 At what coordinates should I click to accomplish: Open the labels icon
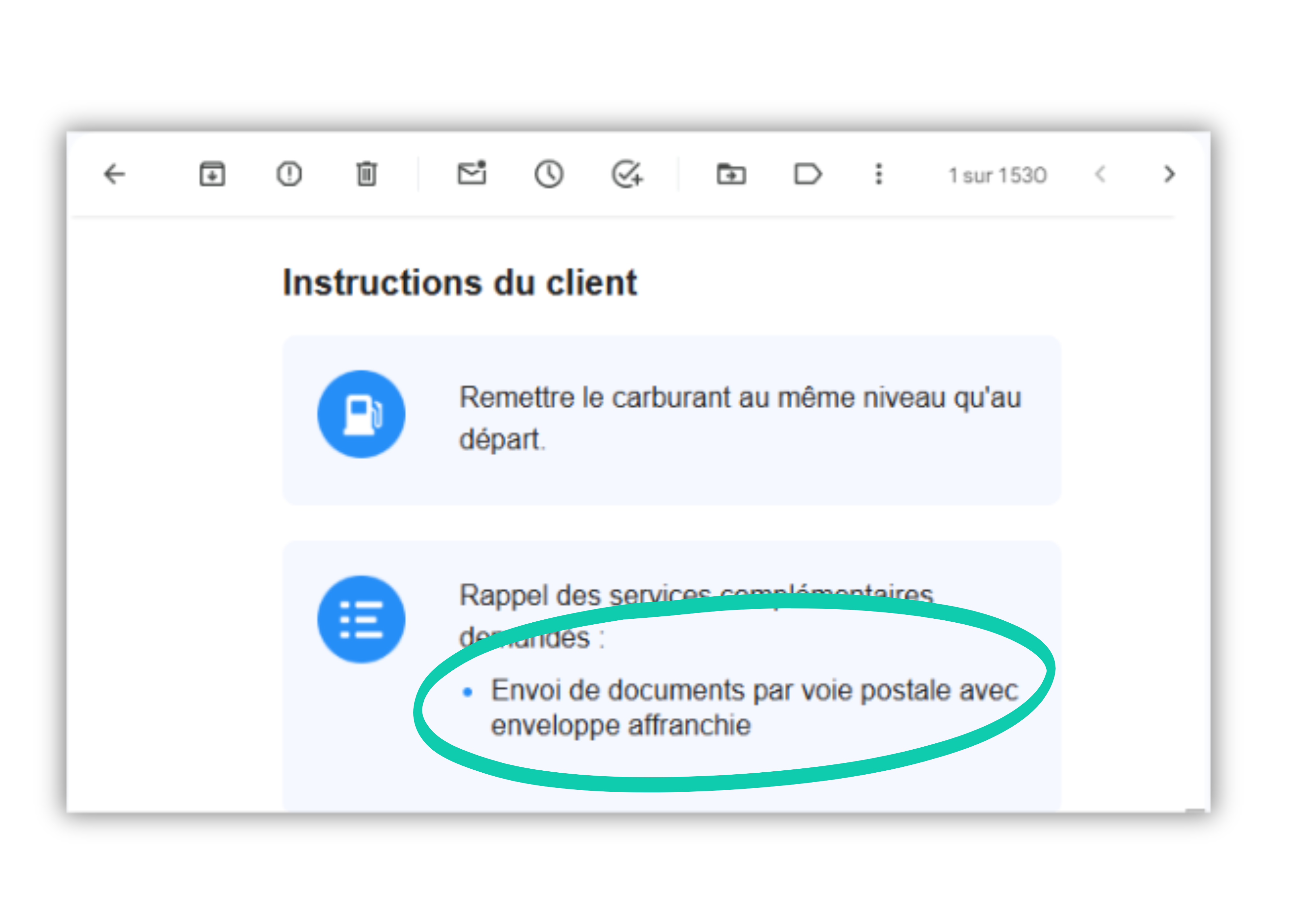pyautogui.click(x=808, y=174)
